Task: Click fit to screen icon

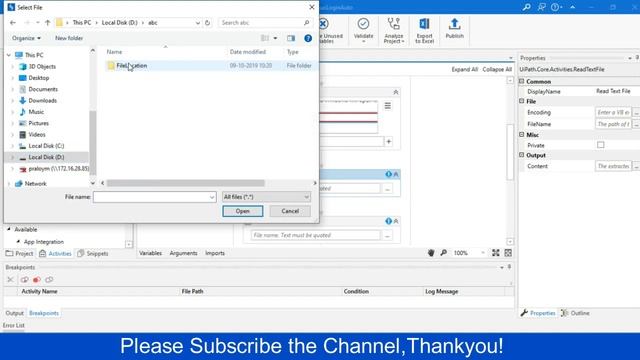Action: [496, 253]
